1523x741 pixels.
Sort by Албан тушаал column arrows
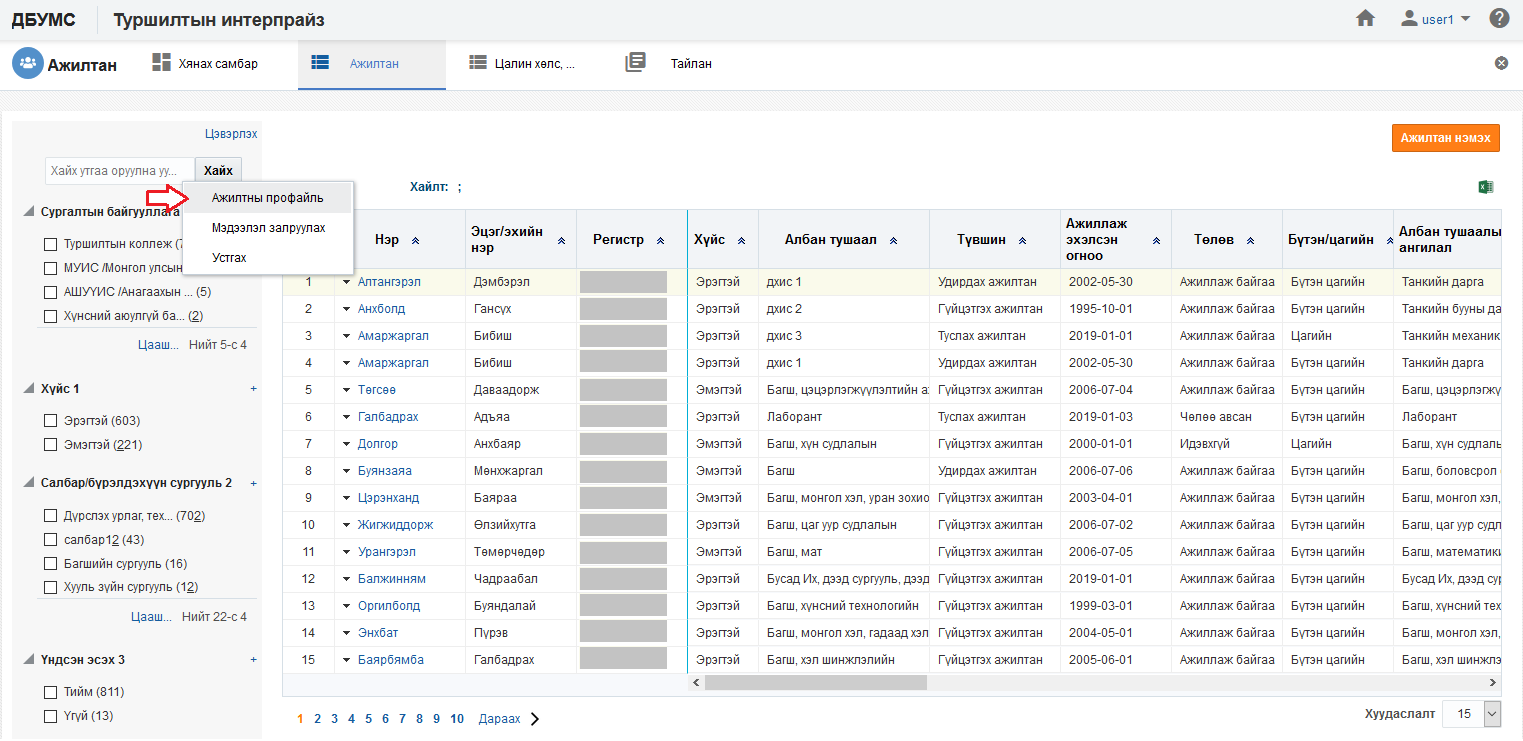pyautogui.click(x=893, y=241)
